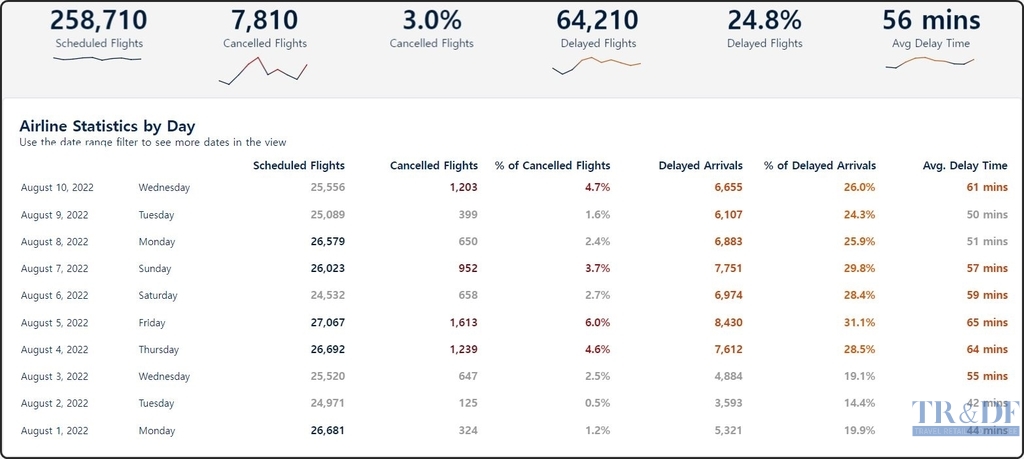This screenshot has width=1024, height=459.
Task: Click the red sparkline below 7,810 Cancelled Flights
Action: click(264, 71)
